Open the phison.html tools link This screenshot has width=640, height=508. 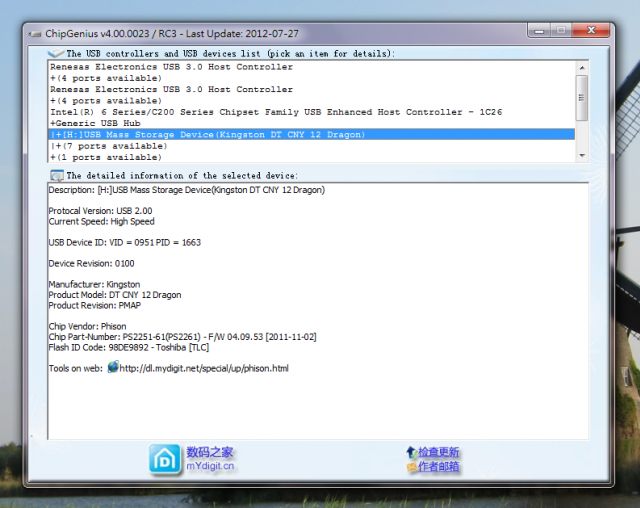(204, 368)
